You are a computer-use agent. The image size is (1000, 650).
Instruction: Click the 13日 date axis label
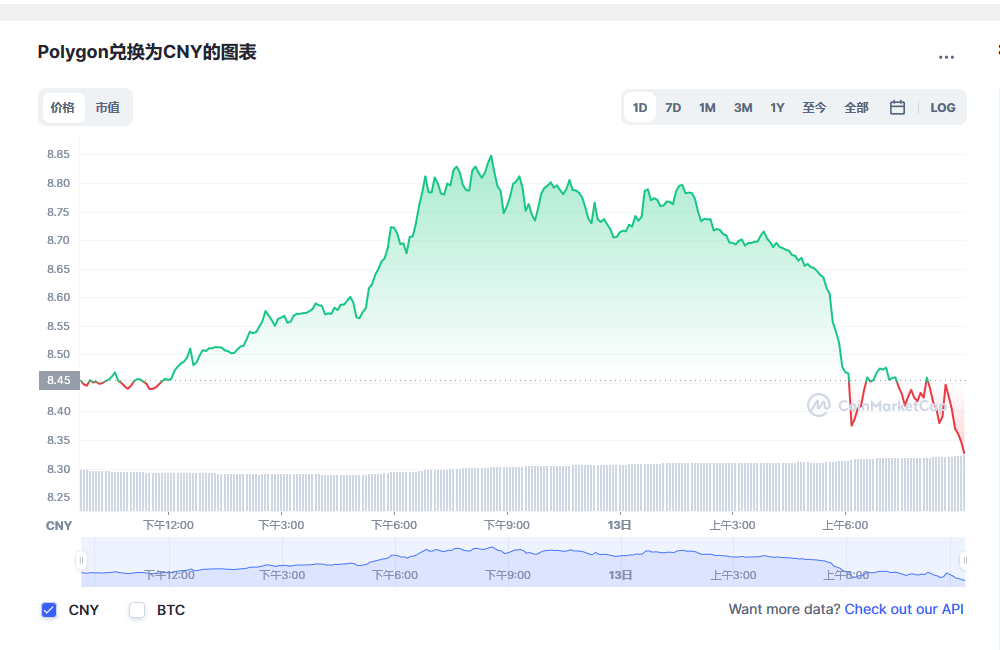click(x=619, y=525)
